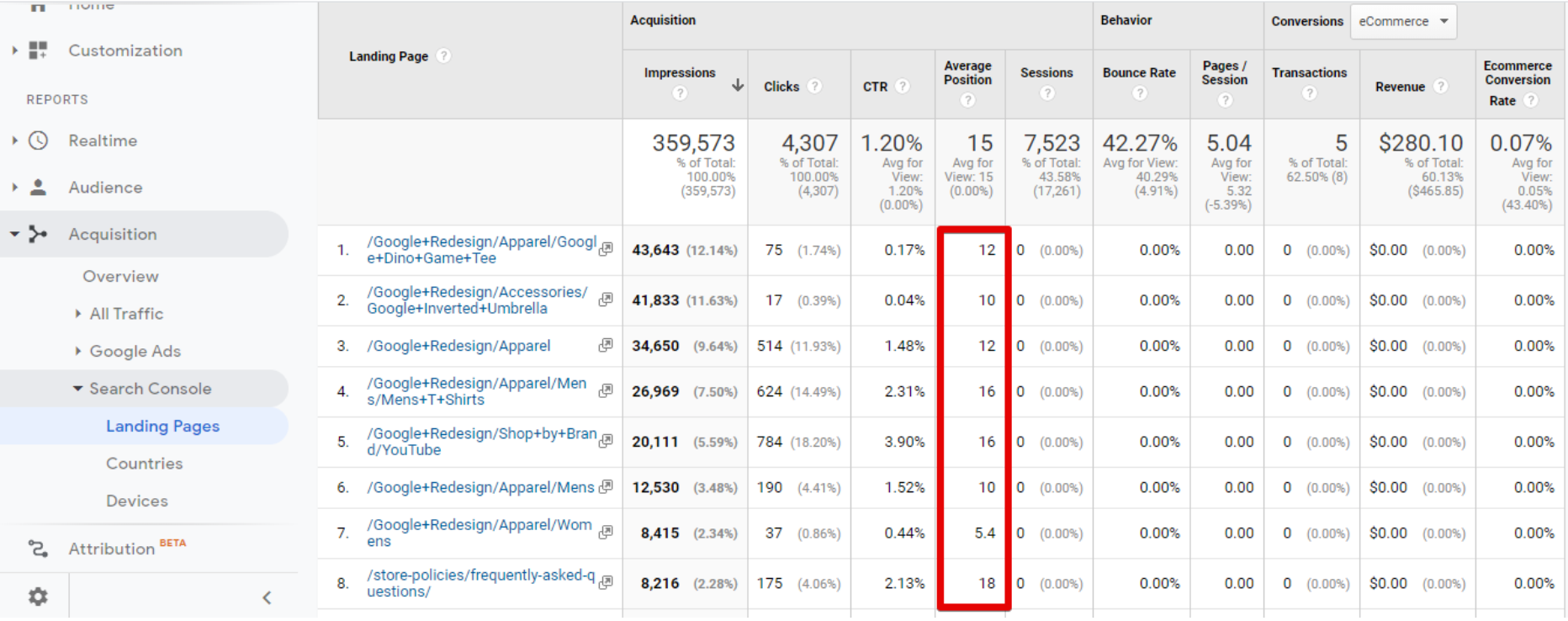This screenshot has width=1568, height=621.
Task: Collapse the Search Console section
Action: tap(78, 389)
